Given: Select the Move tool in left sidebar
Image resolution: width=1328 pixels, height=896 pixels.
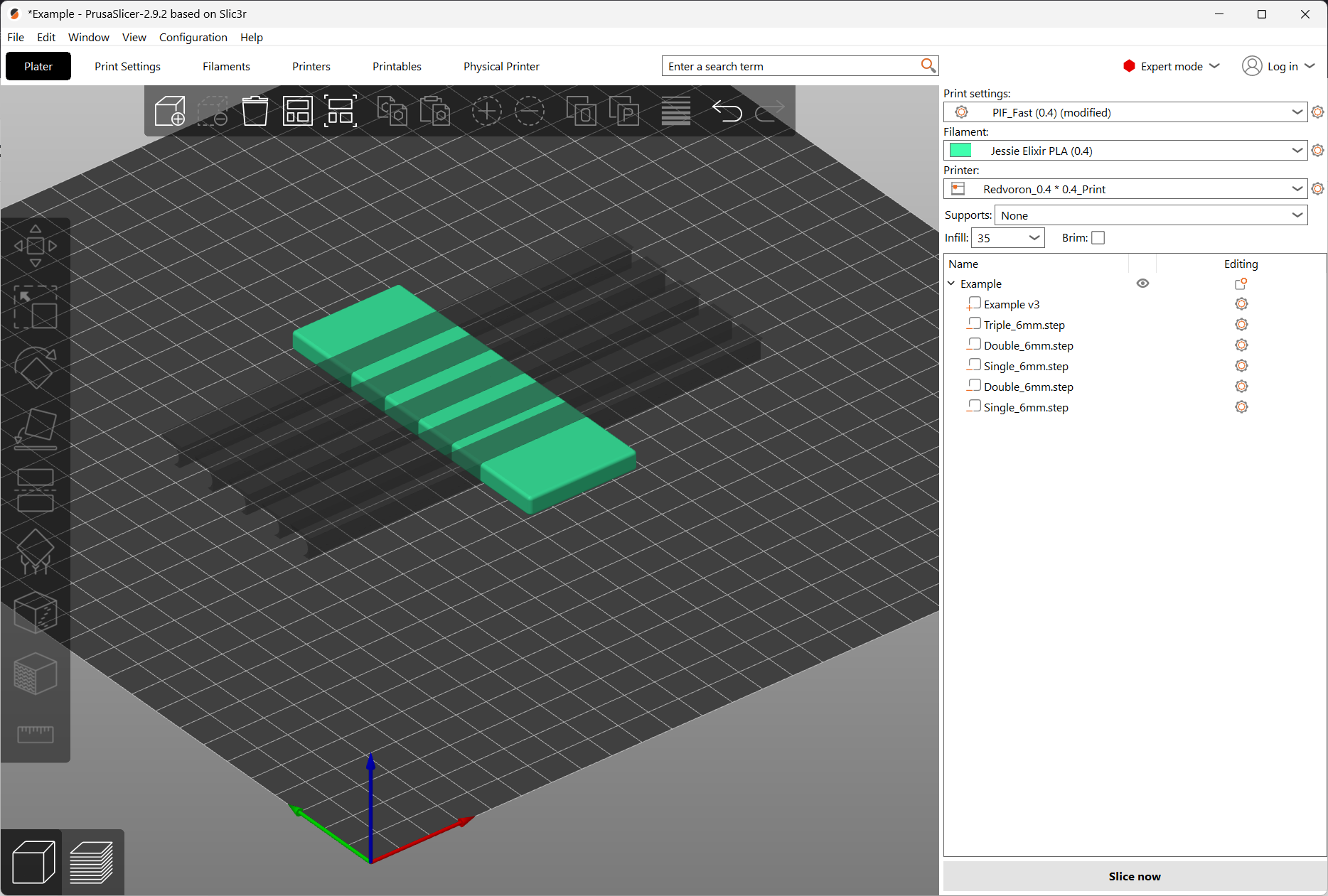Looking at the screenshot, I should coord(36,245).
